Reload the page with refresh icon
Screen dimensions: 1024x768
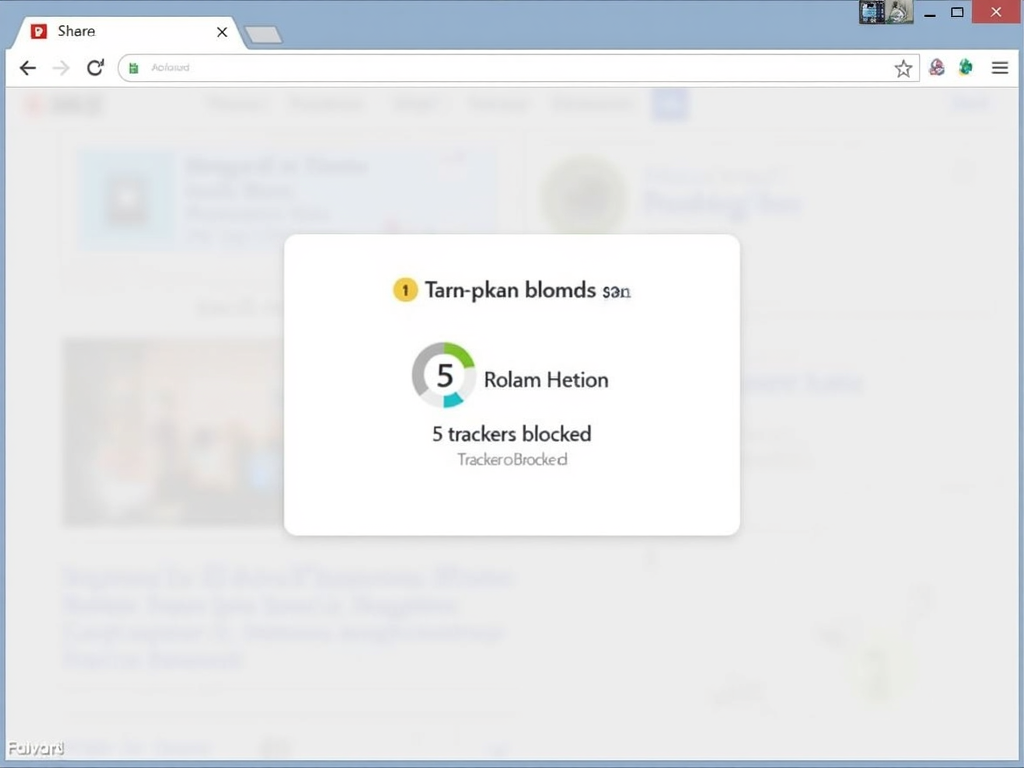(x=95, y=67)
